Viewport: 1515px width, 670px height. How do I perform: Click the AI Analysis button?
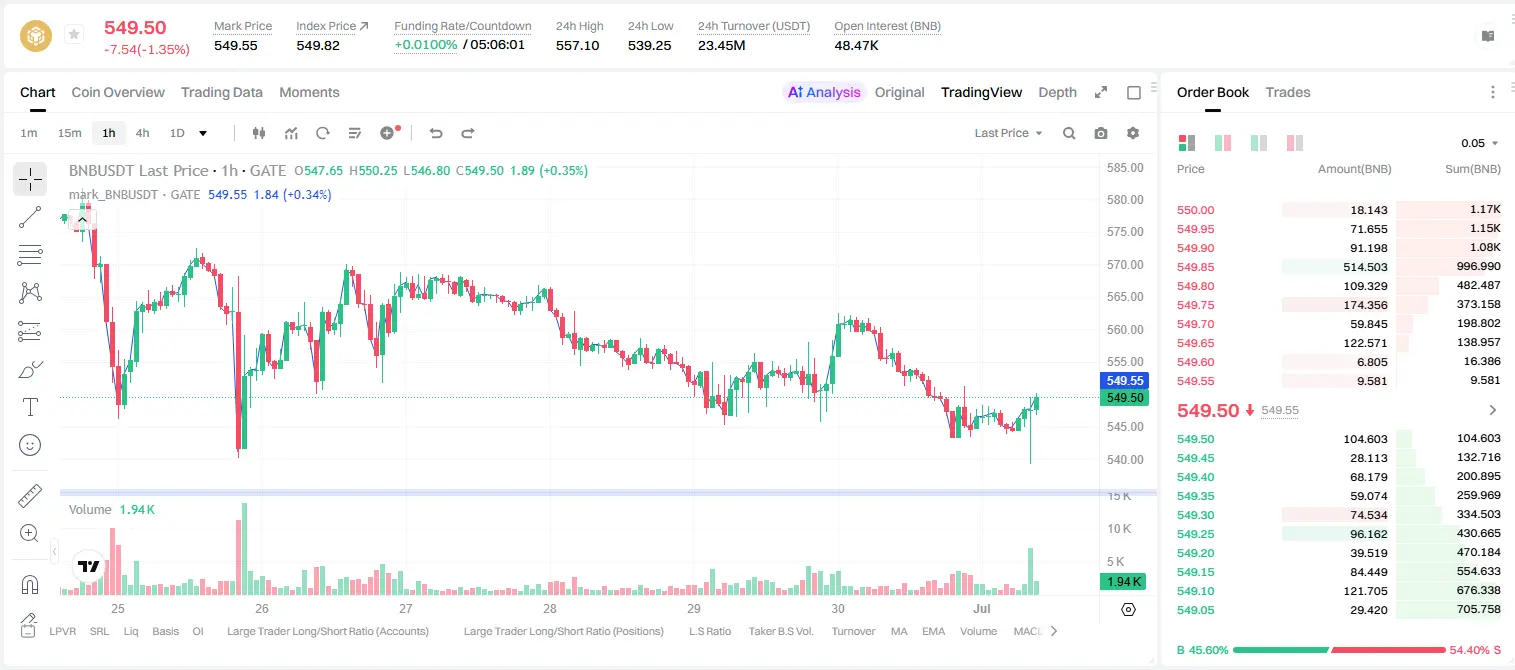click(824, 92)
